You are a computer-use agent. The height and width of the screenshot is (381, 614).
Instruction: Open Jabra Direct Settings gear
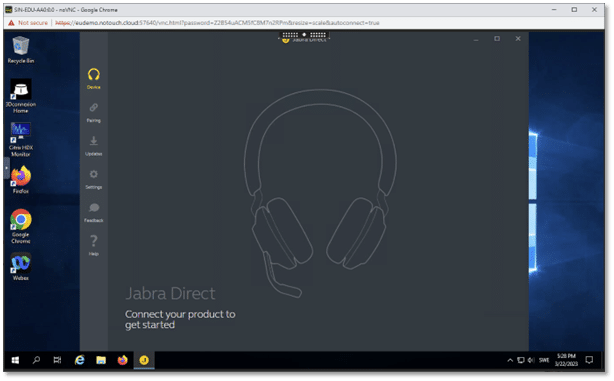94,179
